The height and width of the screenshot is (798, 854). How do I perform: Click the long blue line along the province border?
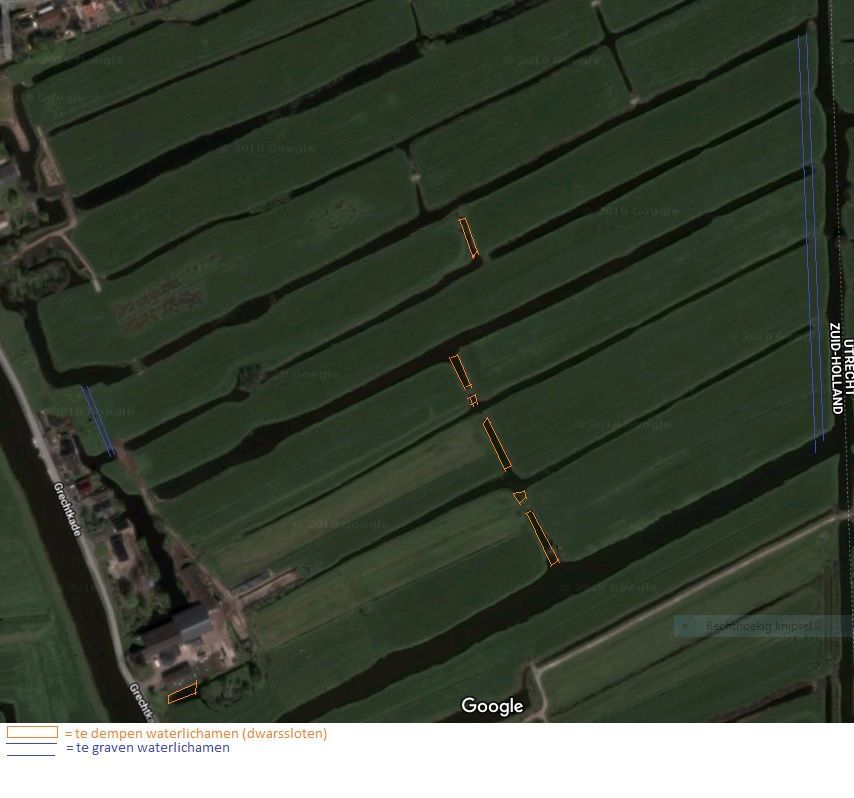pyautogui.click(x=810, y=240)
